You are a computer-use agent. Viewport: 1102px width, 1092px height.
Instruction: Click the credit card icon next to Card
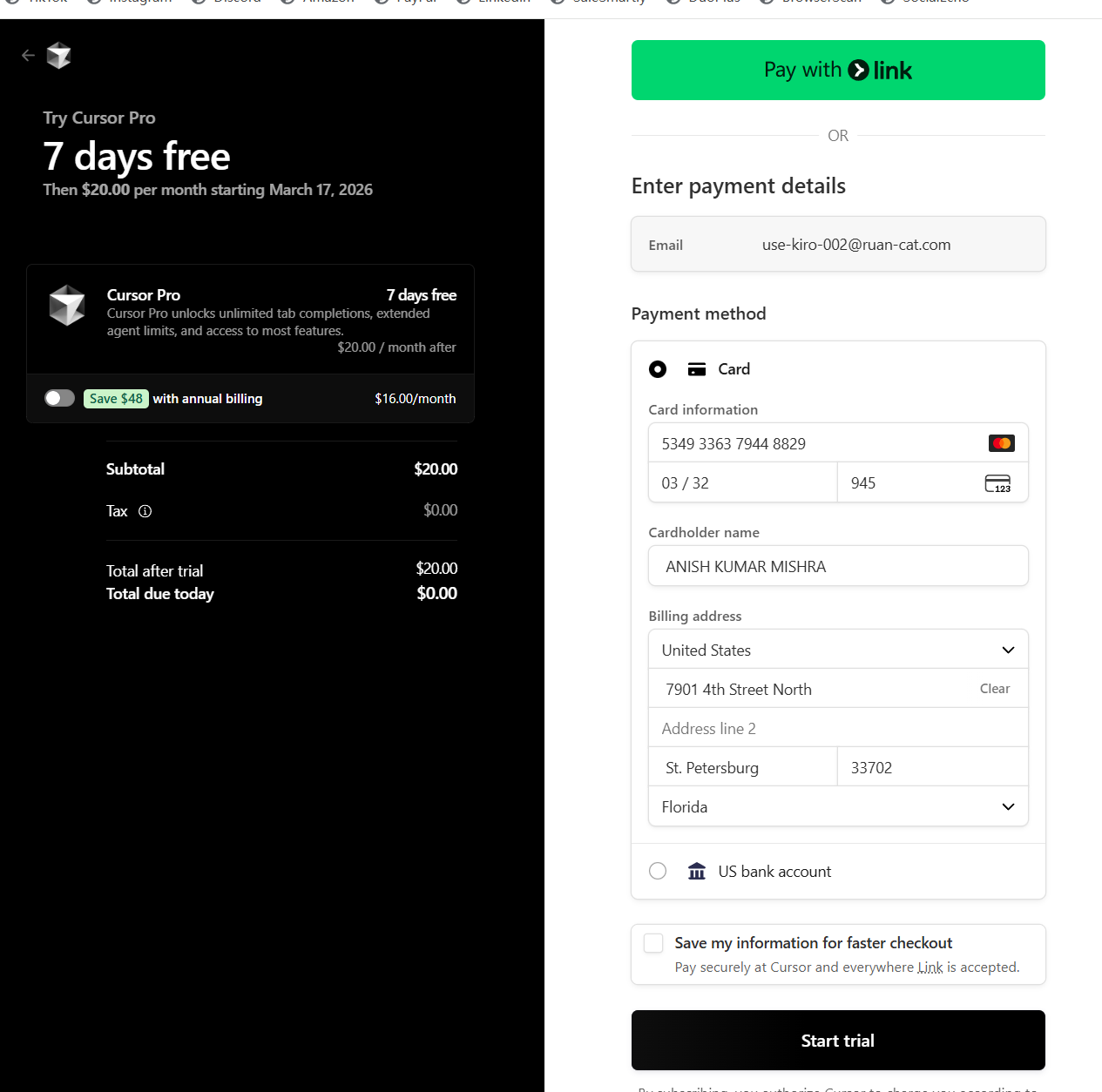[696, 369]
